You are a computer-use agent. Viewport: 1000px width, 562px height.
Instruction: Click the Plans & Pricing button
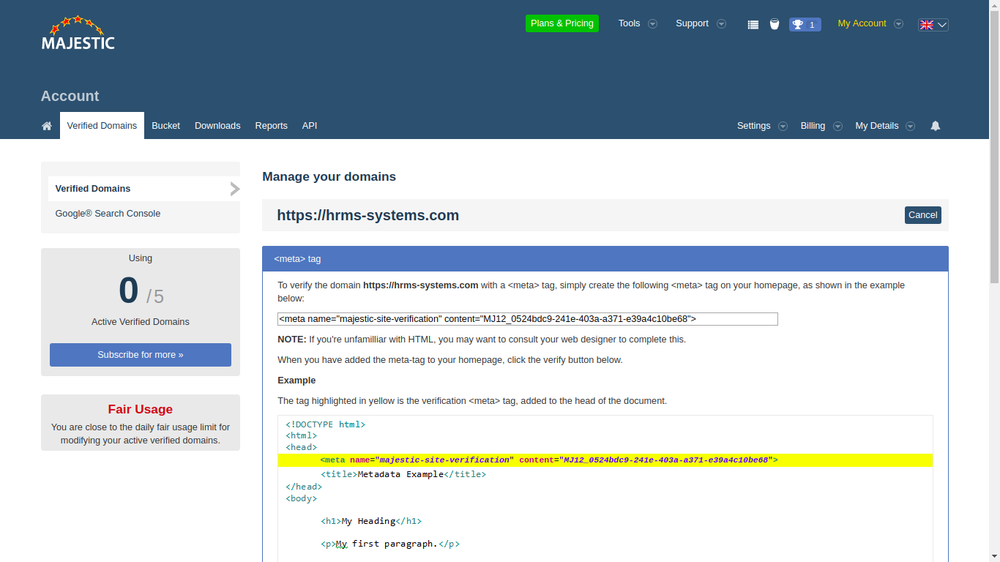click(x=562, y=23)
